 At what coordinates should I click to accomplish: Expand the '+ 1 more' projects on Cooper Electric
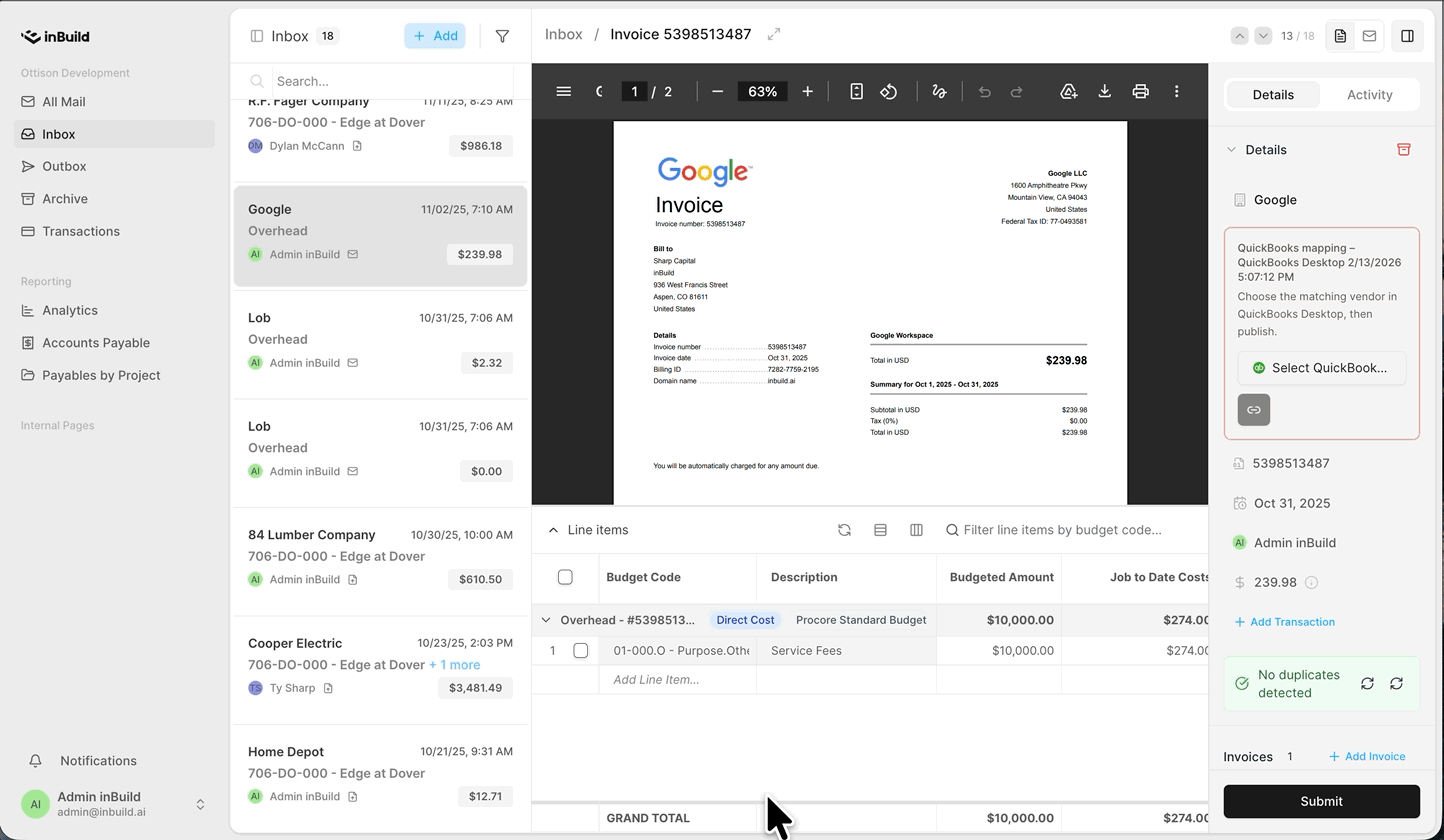click(455, 665)
